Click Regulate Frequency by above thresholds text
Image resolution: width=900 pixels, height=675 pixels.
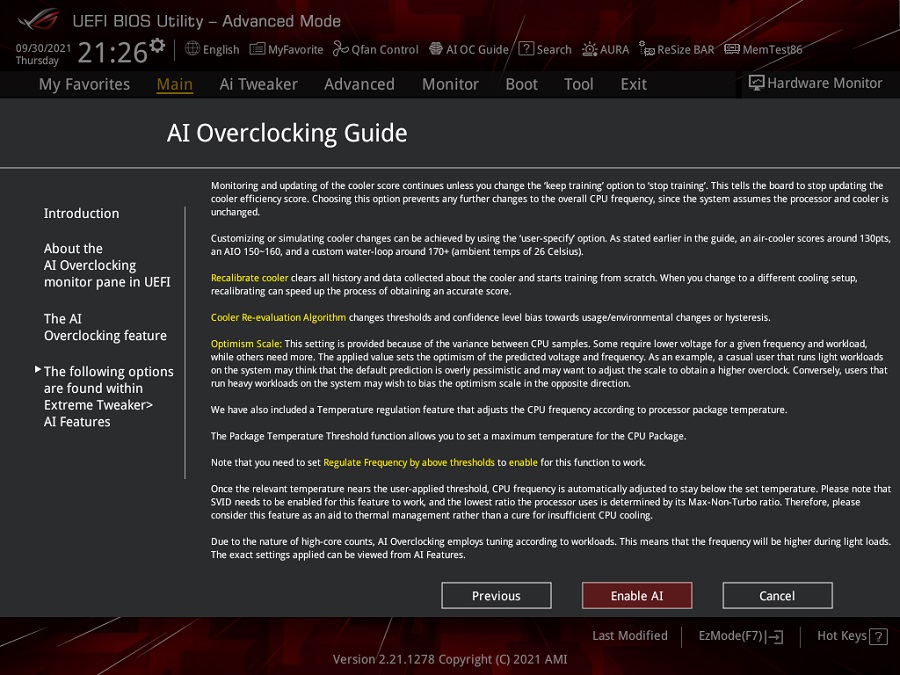pyautogui.click(x=409, y=463)
